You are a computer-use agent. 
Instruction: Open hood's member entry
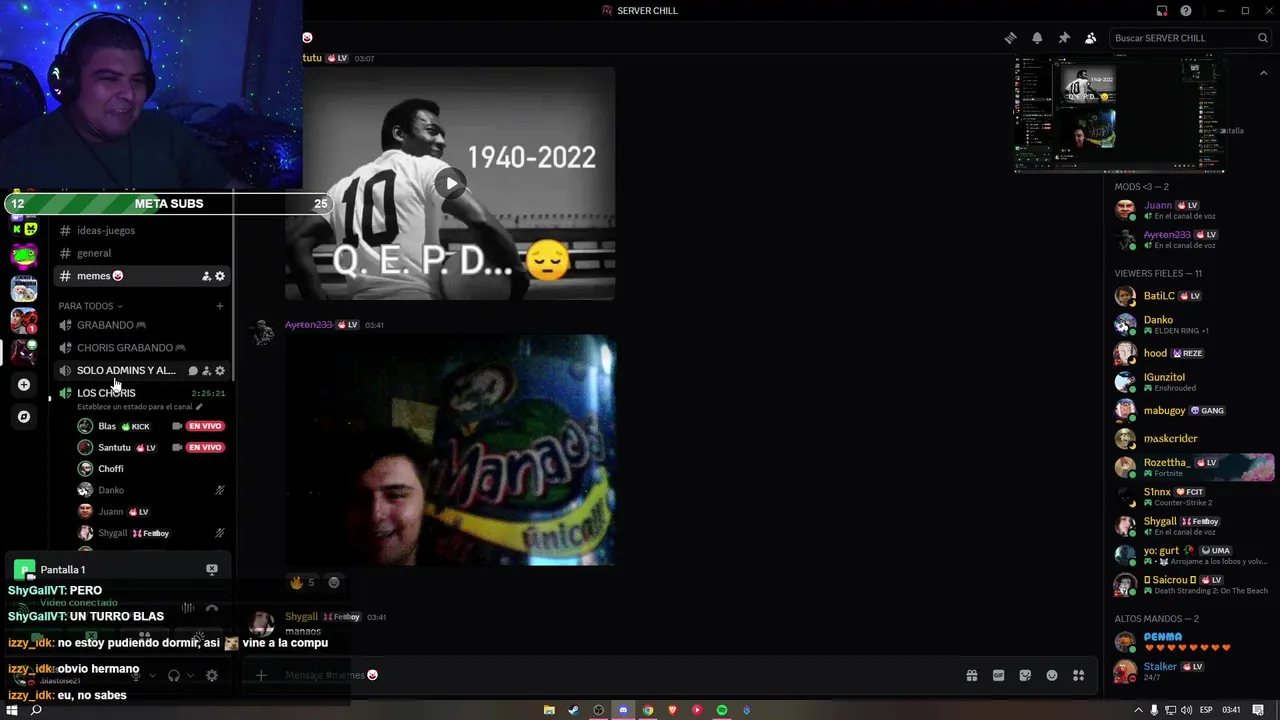[1192, 353]
